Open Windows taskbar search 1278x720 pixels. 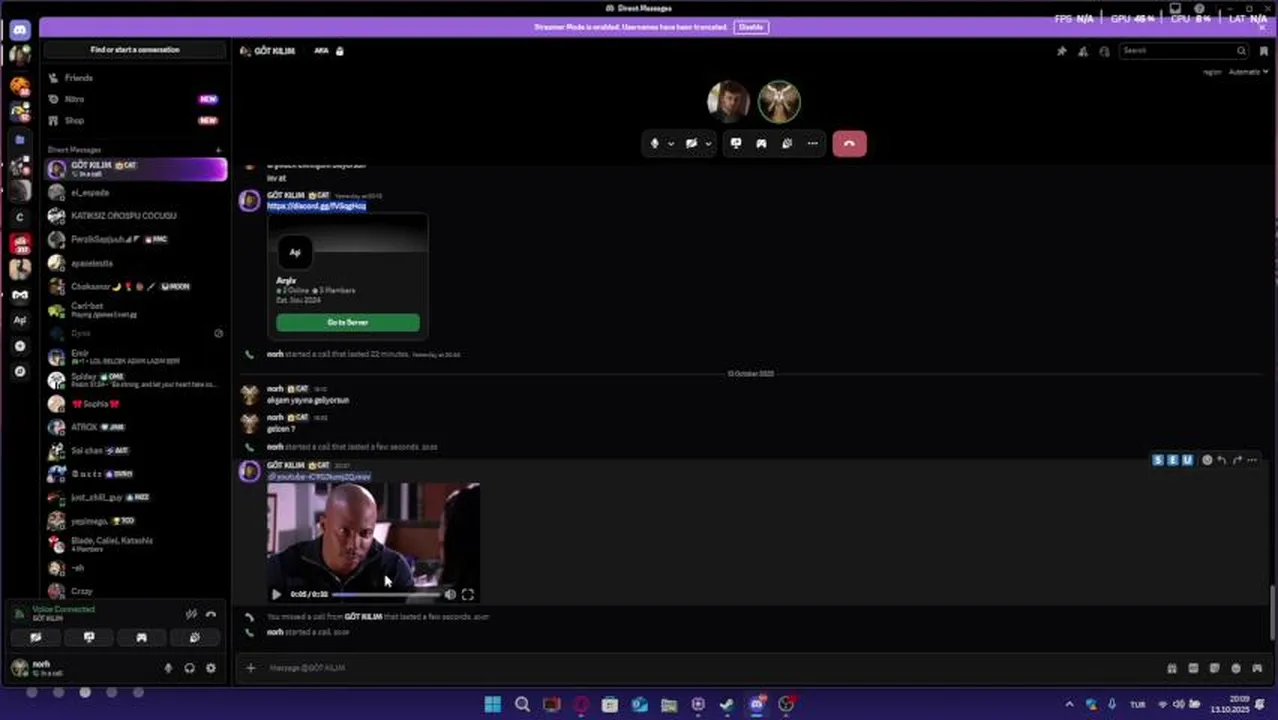pyautogui.click(x=522, y=705)
